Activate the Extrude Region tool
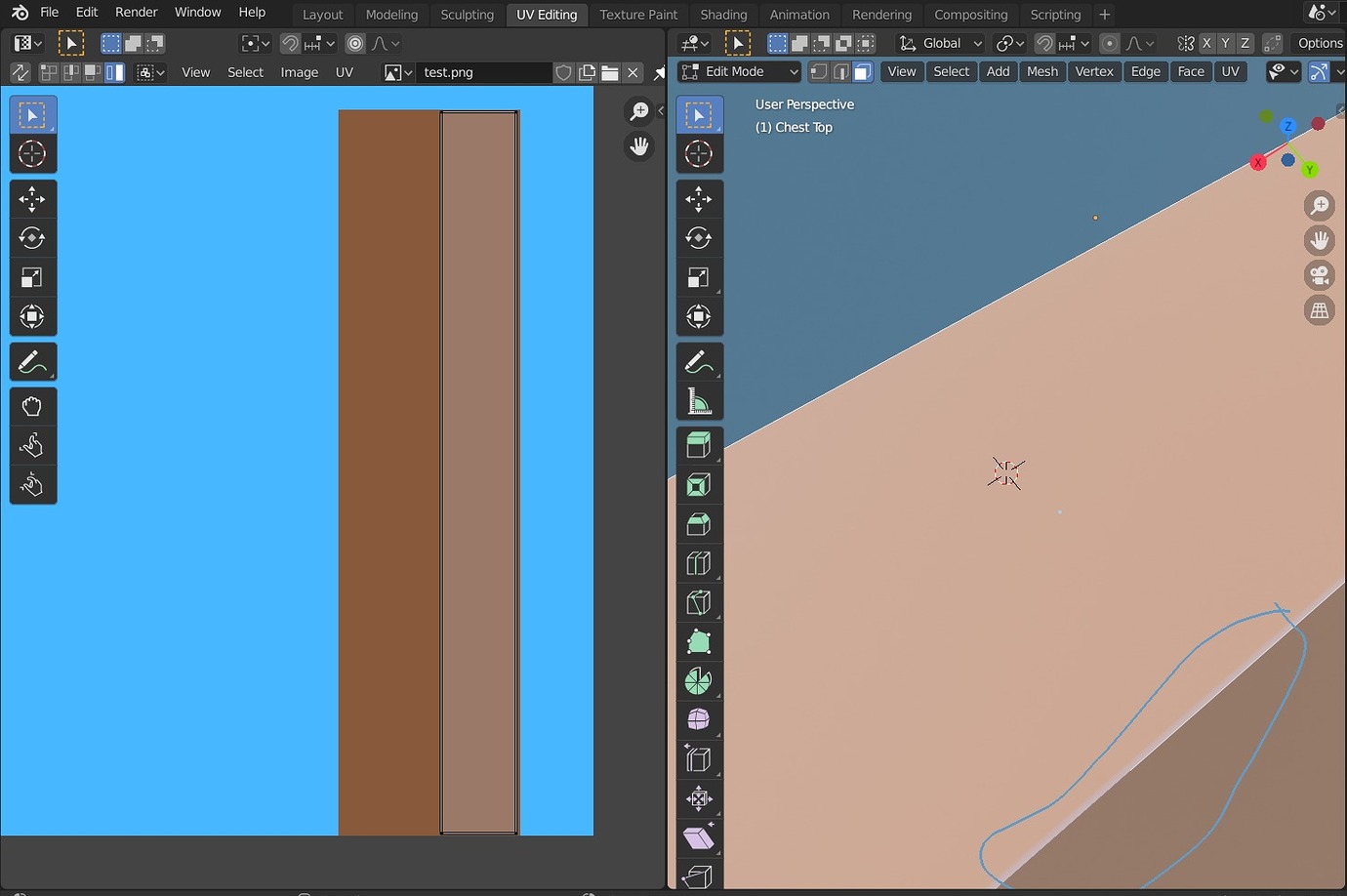The height and width of the screenshot is (896, 1347). point(699,446)
